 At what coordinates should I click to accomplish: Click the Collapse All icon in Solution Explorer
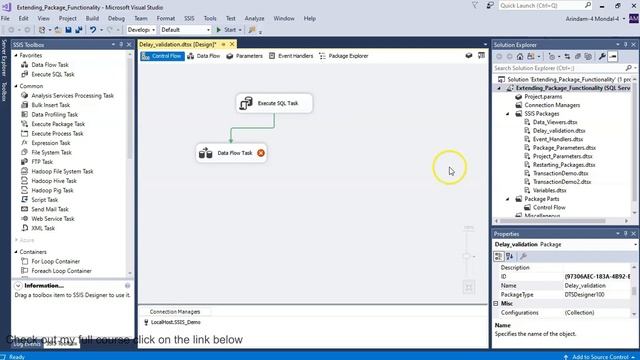pyautogui.click(x=578, y=57)
